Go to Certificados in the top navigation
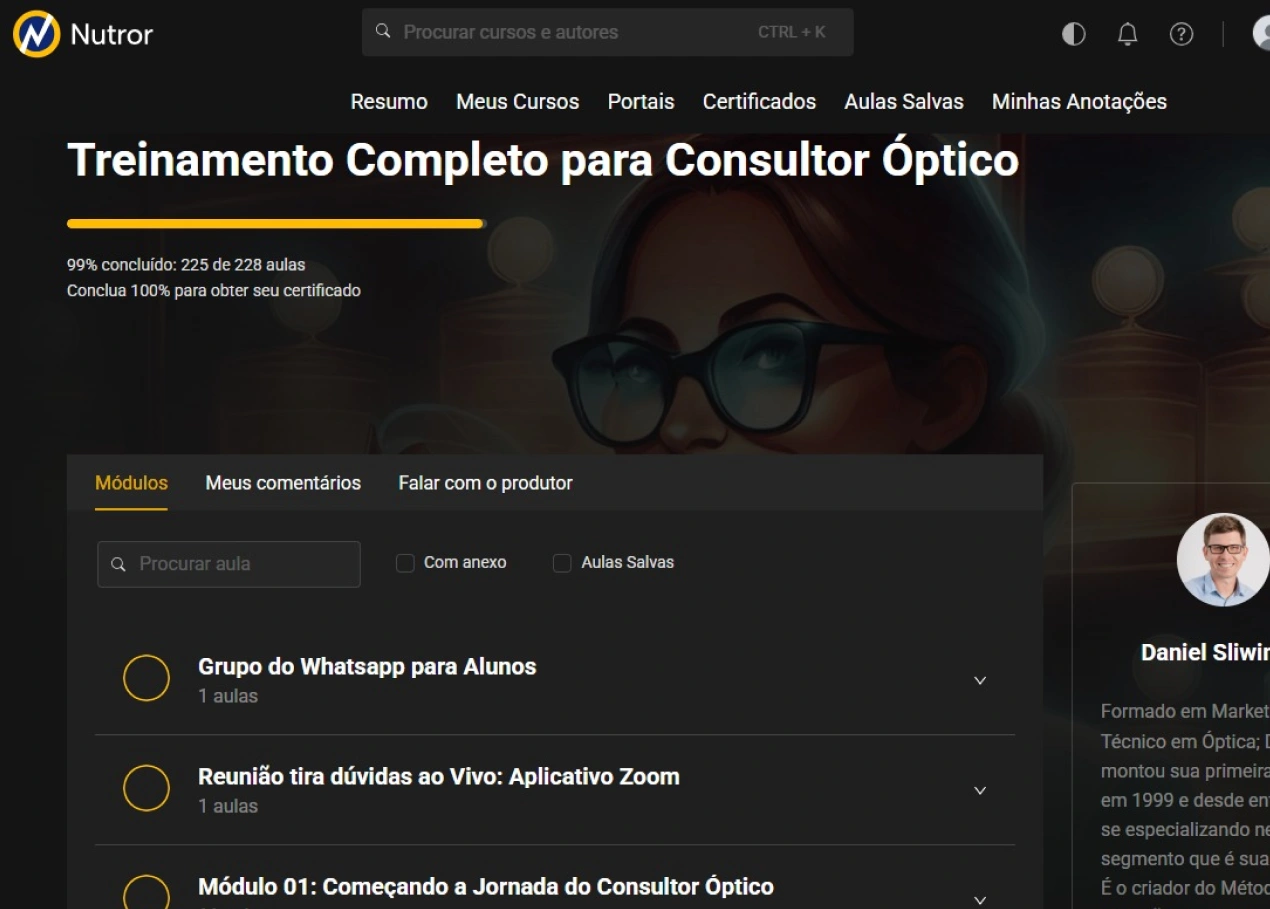1270x909 pixels. coord(759,101)
